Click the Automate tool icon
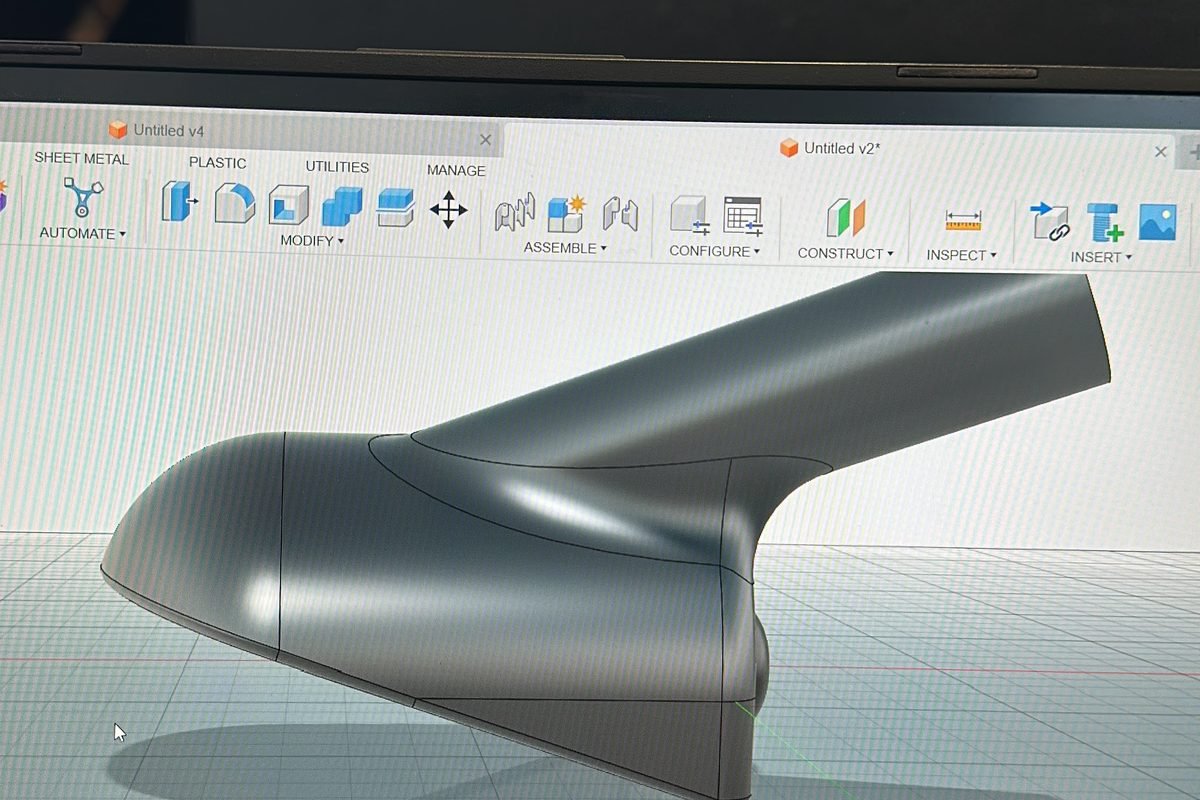1200x800 pixels. [83, 198]
